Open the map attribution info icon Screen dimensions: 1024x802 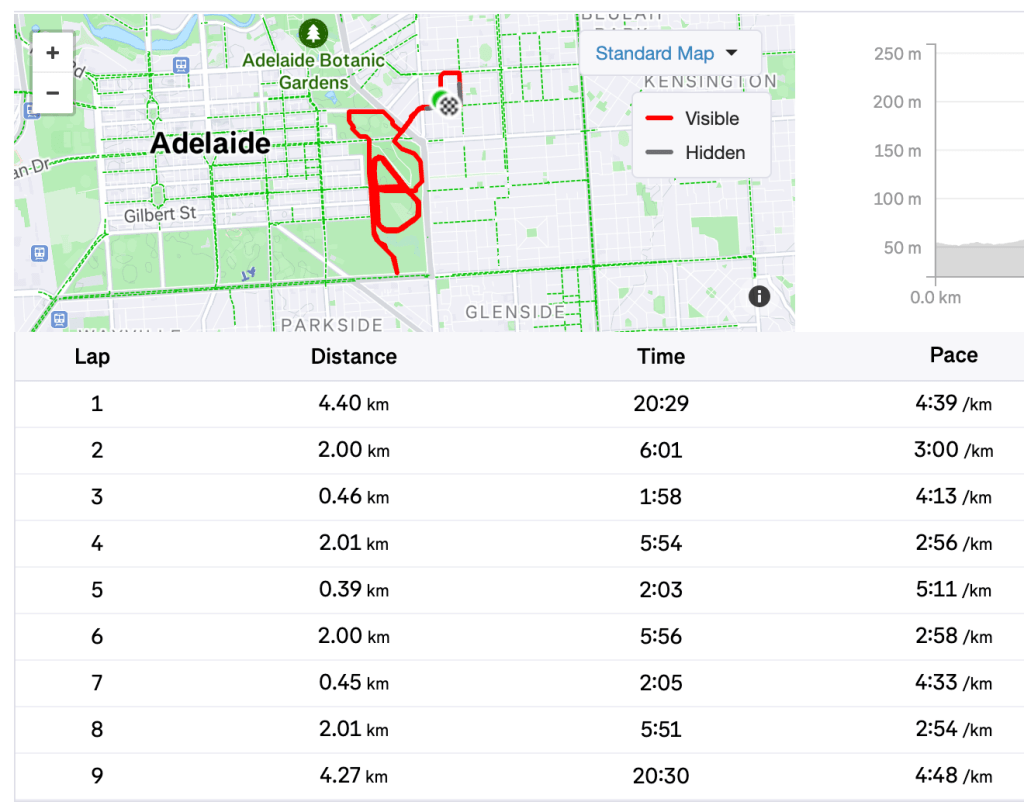pos(759,296)
